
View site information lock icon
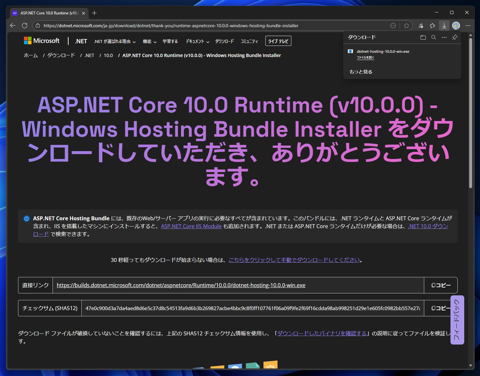[x=38, y=26]
